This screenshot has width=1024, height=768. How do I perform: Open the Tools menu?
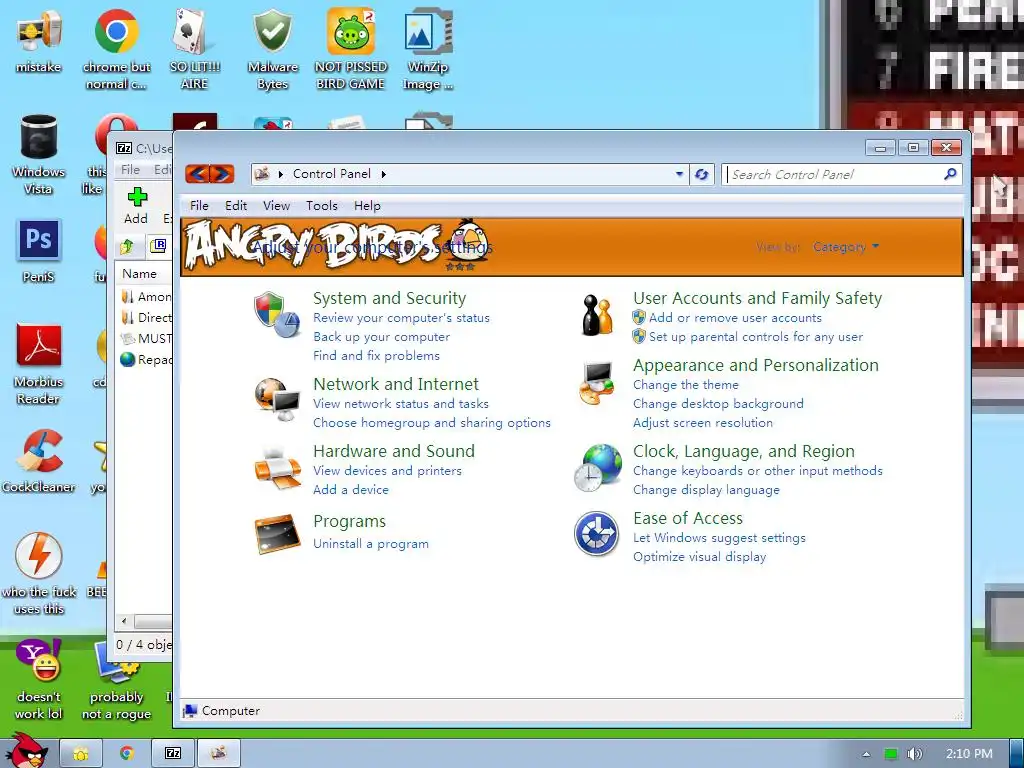[x=322, y=206]
